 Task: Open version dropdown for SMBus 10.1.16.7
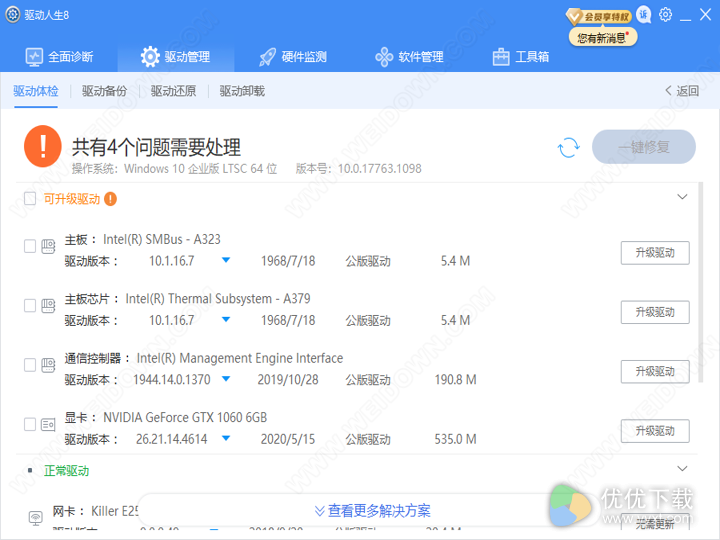tap(225, 260)
